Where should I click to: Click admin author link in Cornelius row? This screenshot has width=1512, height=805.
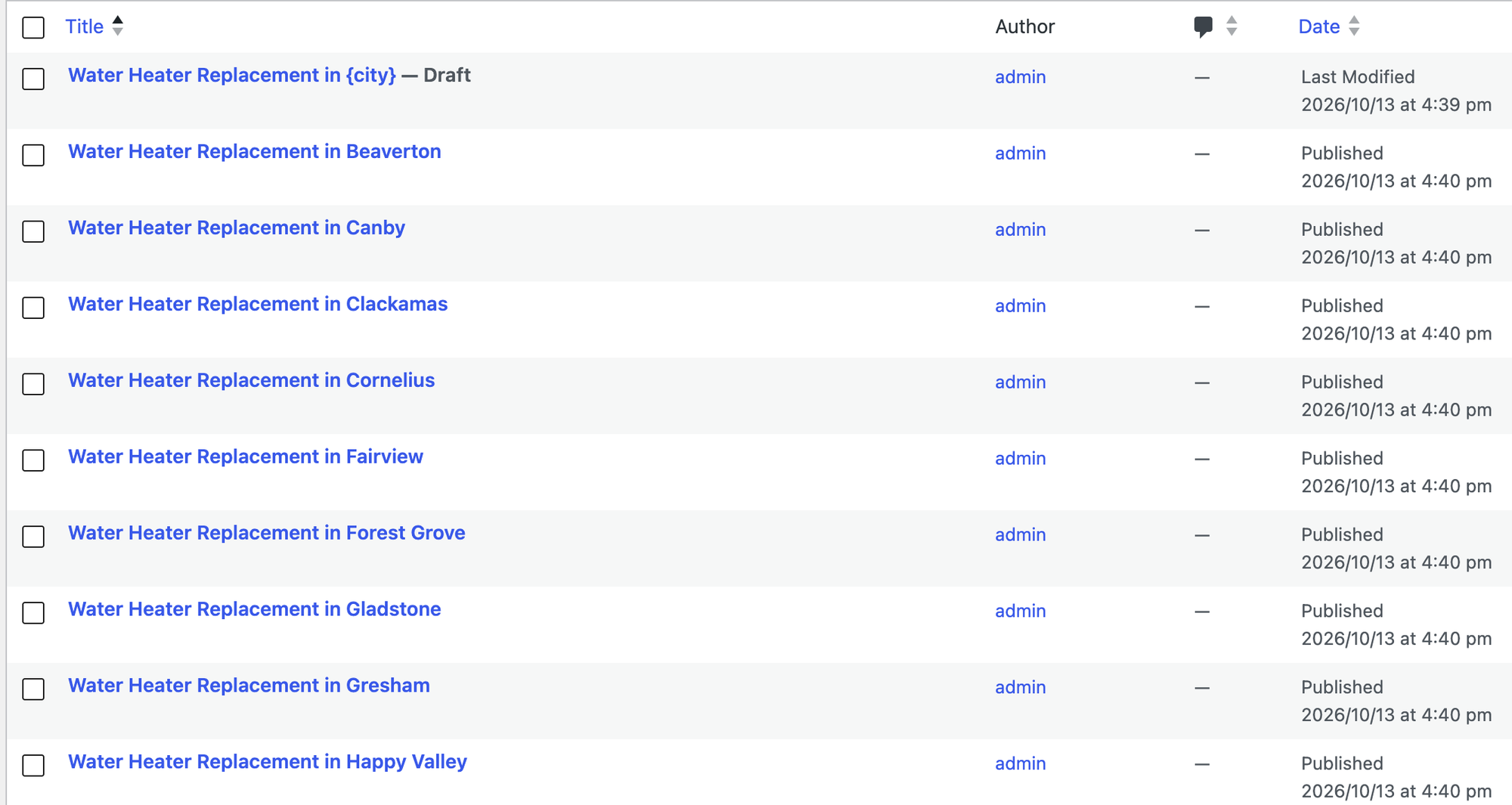(x=1020, y=382)
